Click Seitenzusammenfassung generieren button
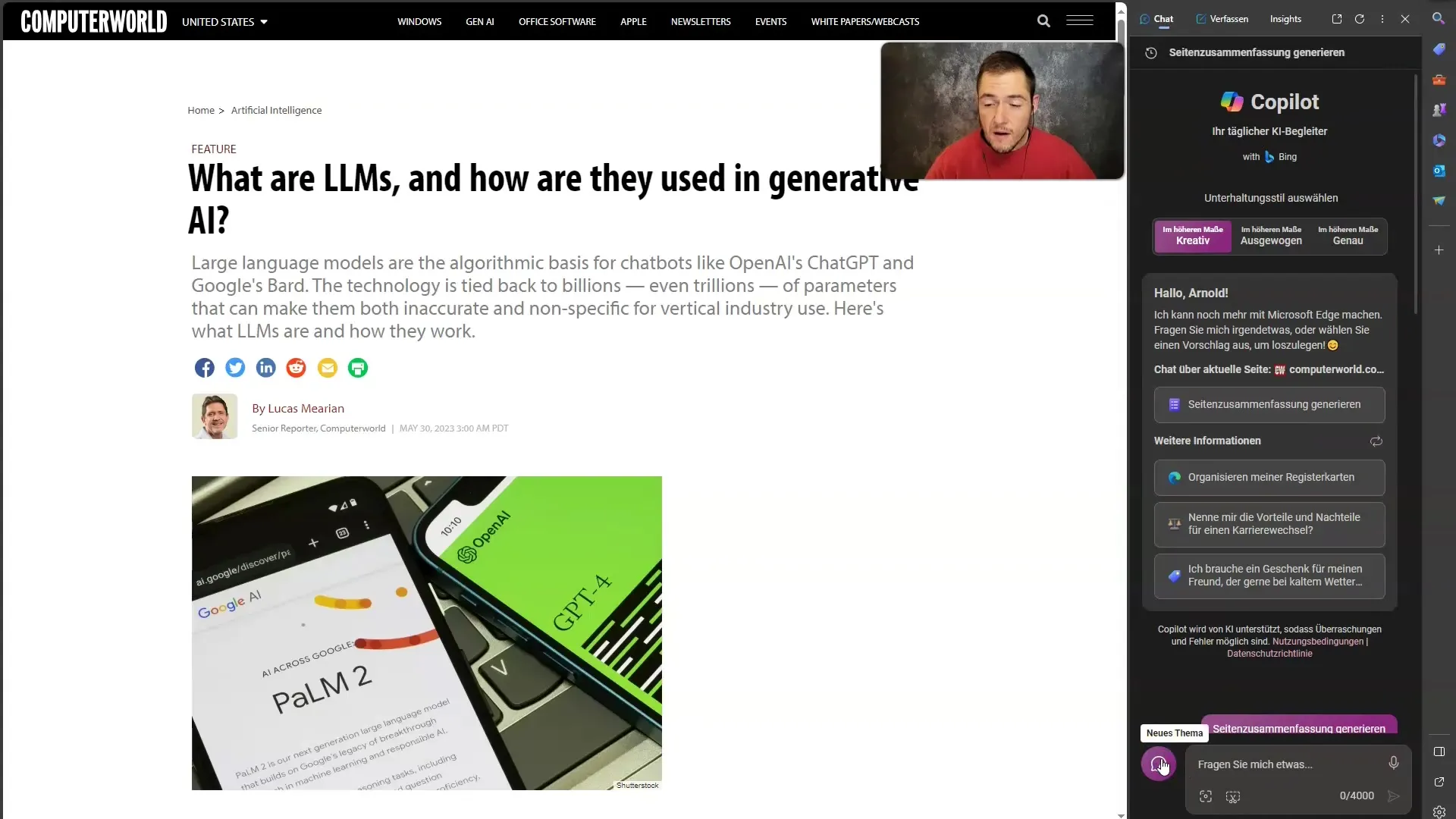Screen dimensions: 1456x819 tap(1269, 404)
